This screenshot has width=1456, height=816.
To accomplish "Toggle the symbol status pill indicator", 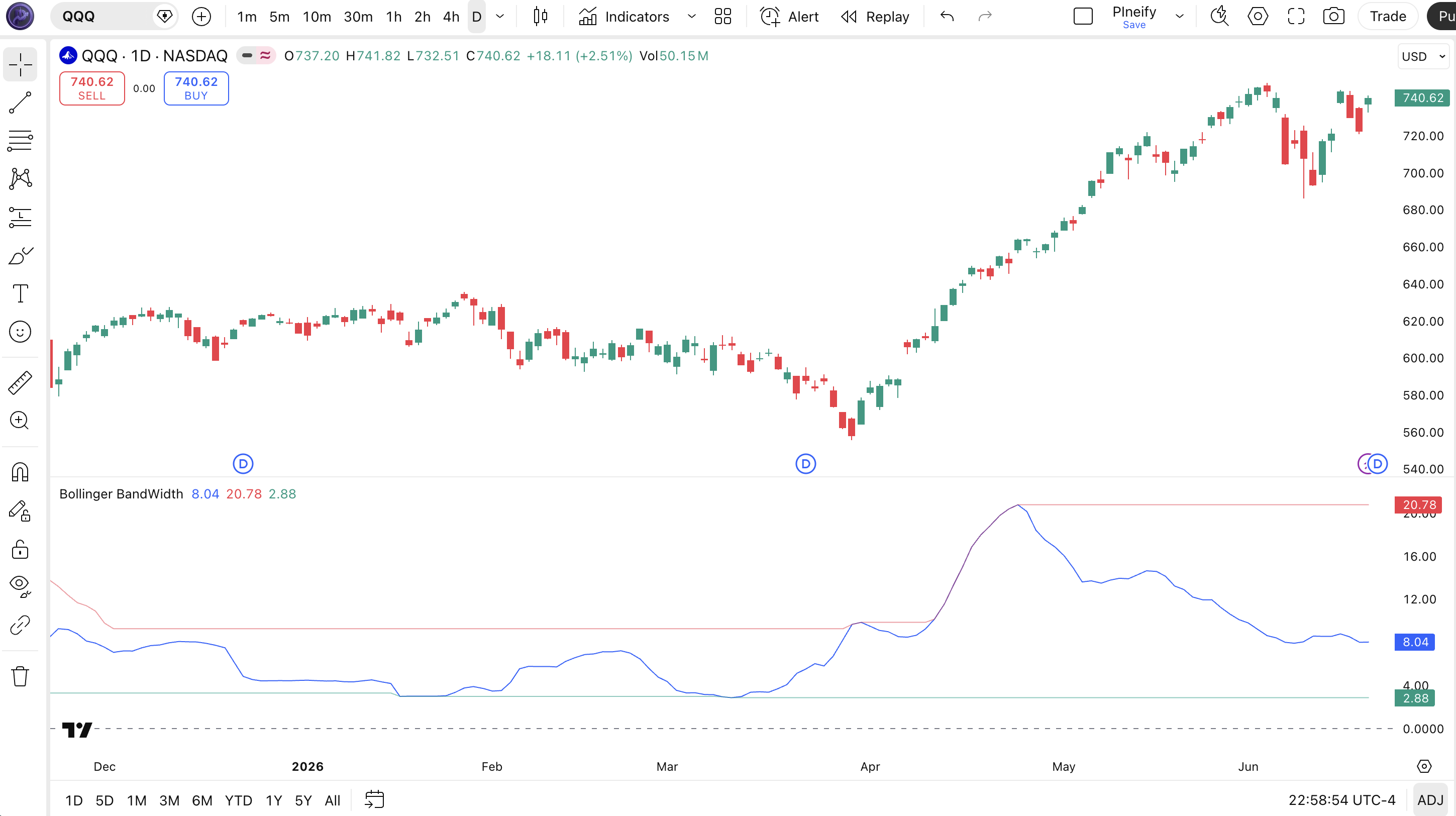I will tap(256, 55).
